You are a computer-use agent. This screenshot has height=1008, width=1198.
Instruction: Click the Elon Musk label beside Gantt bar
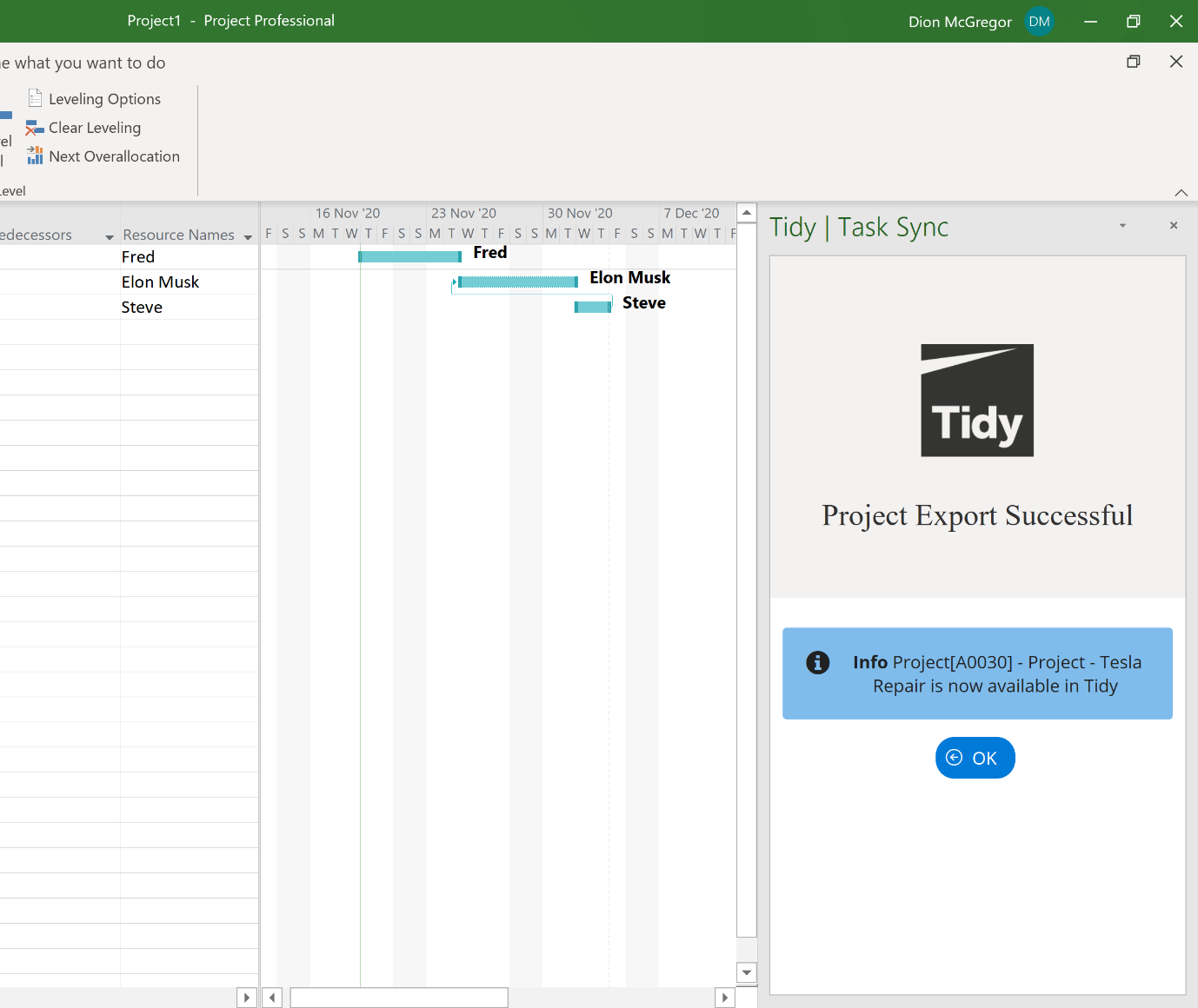click(629, 278)
